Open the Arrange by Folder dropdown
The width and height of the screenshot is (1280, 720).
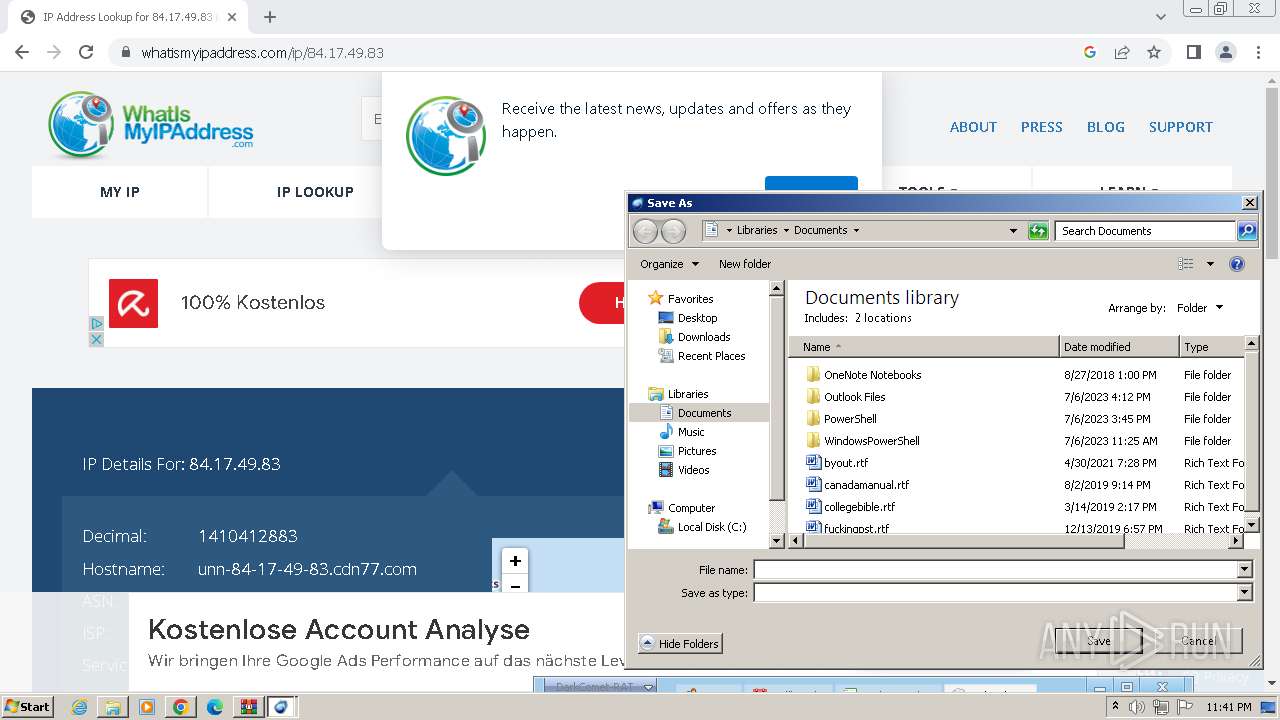(x=1199, y=308)
